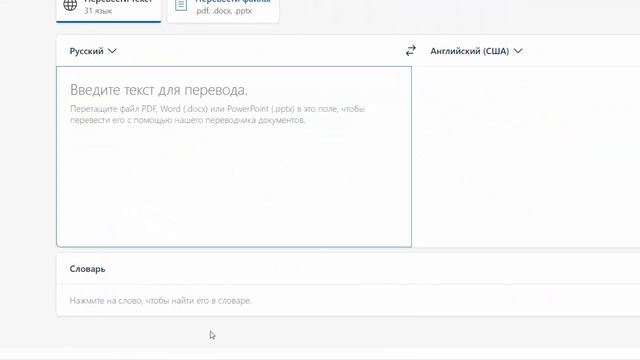Click the document icon for file translation
Screen dimensions: 640x360
click(181, 5)
